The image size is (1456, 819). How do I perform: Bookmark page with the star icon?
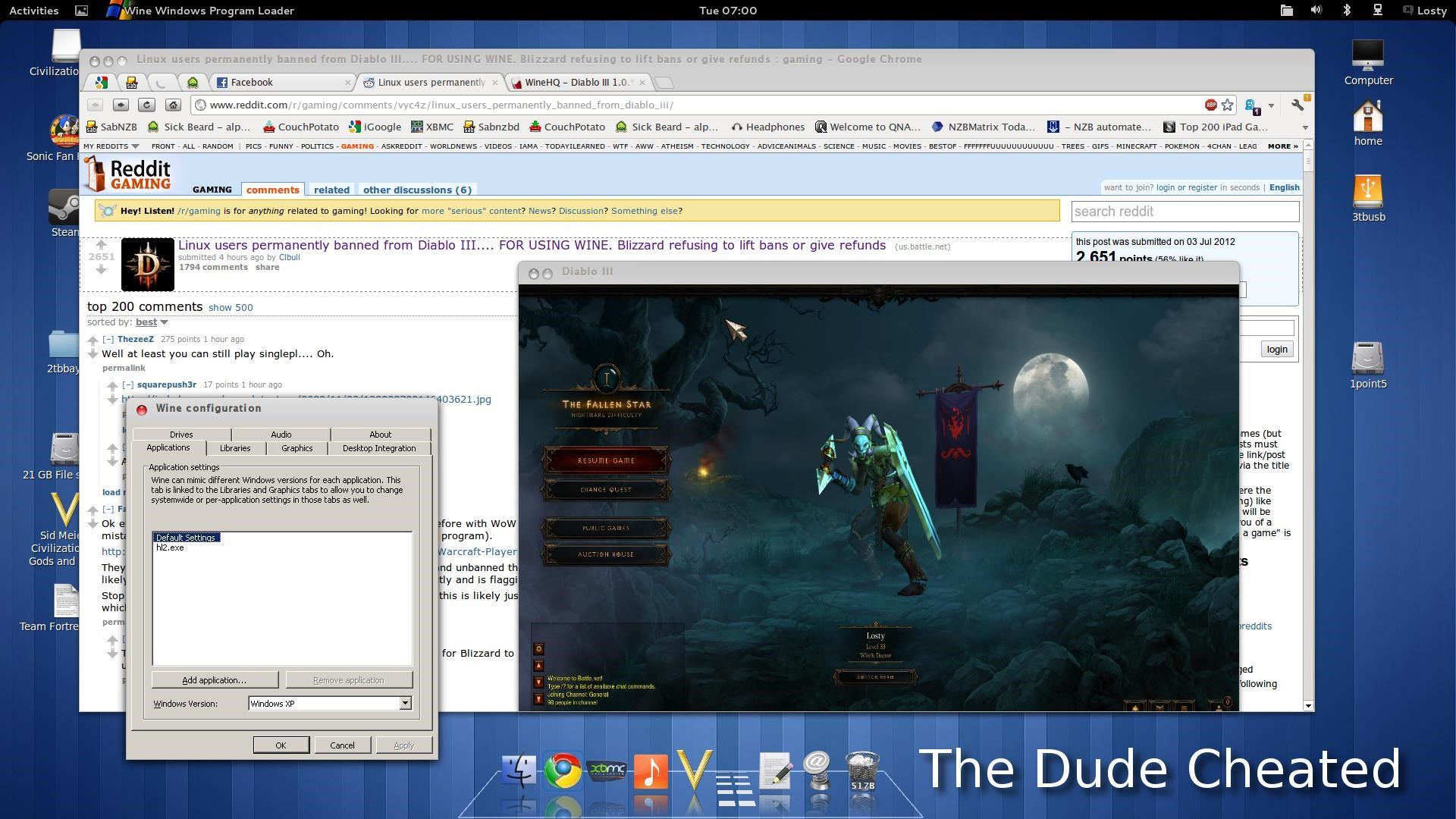click(x=1227, y=105)
